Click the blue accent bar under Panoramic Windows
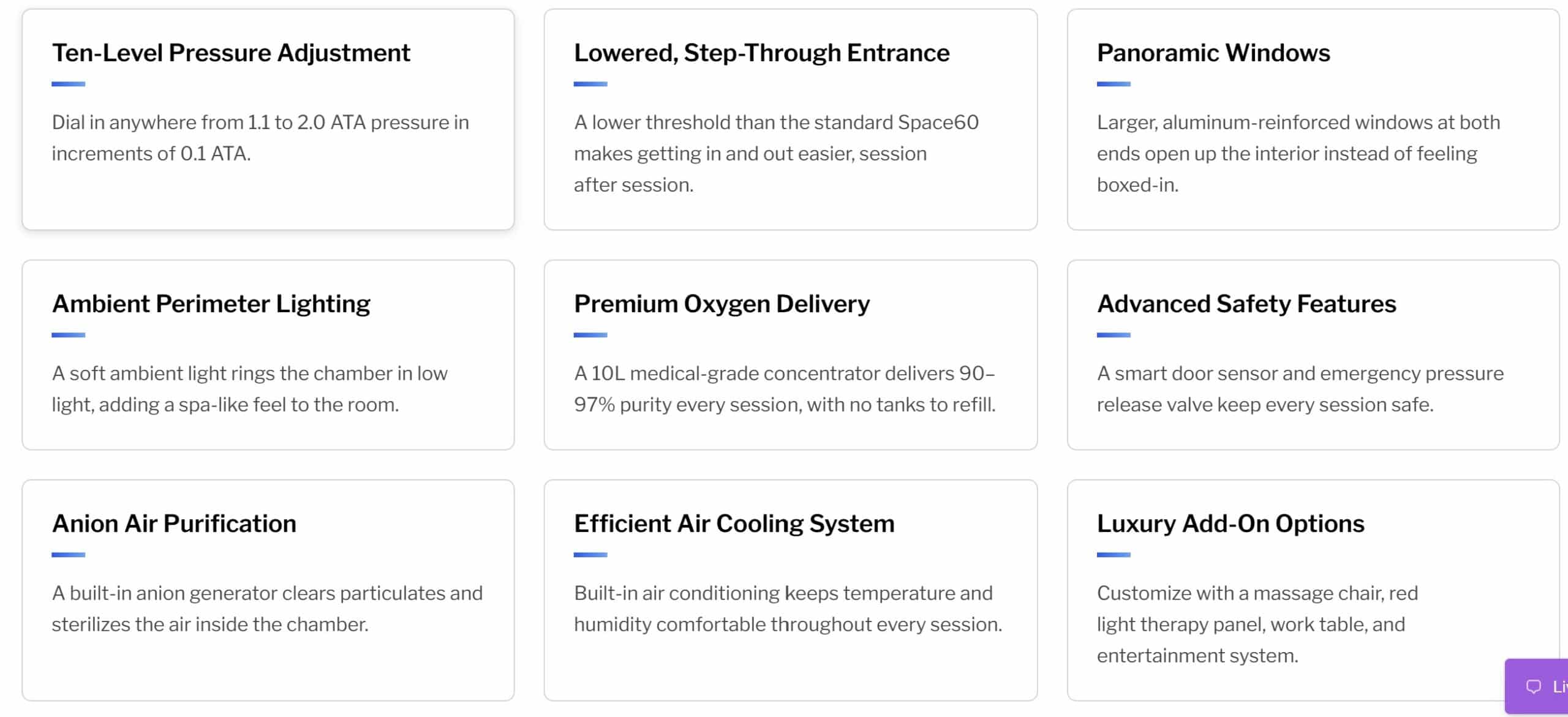This screenshot has height=717, width=1568. (x=1114, y=84)
